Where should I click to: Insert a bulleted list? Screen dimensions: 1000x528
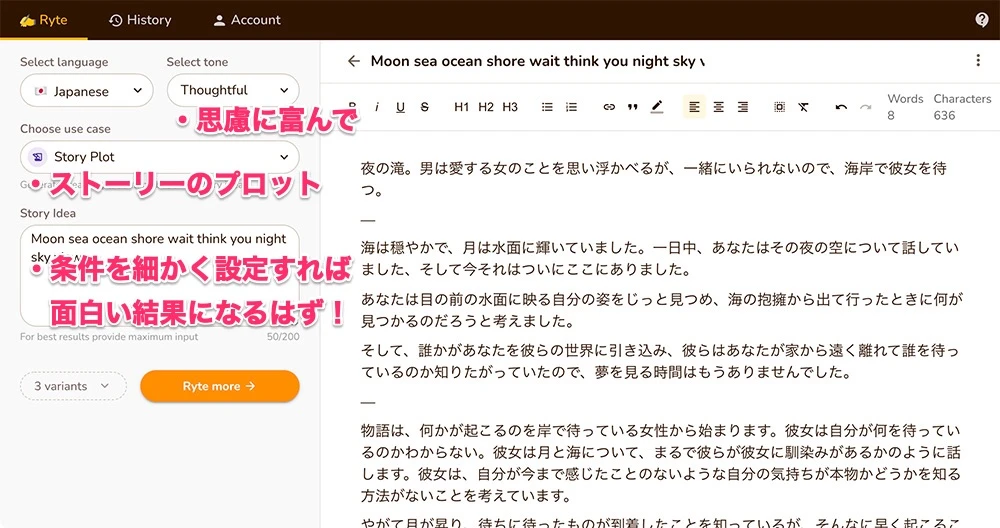click(x=547, y=107)
